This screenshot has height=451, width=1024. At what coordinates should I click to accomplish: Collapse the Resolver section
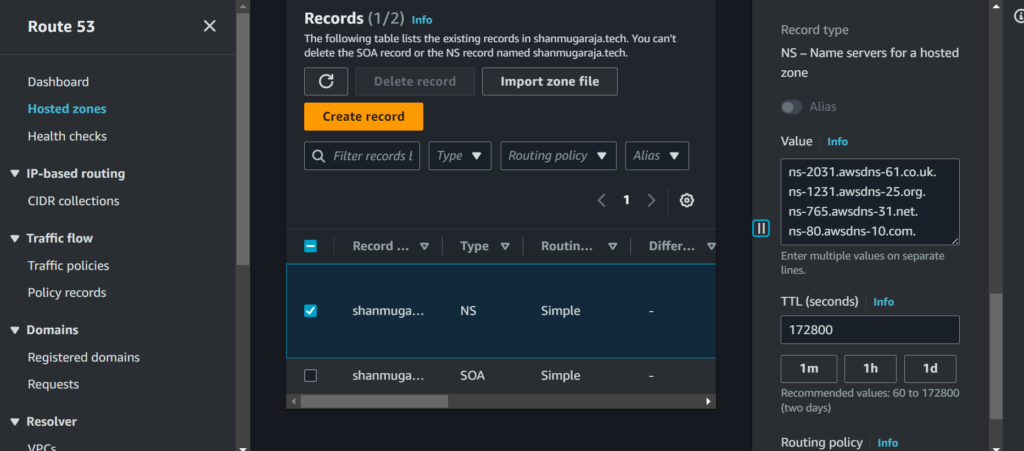pos(15,422)
